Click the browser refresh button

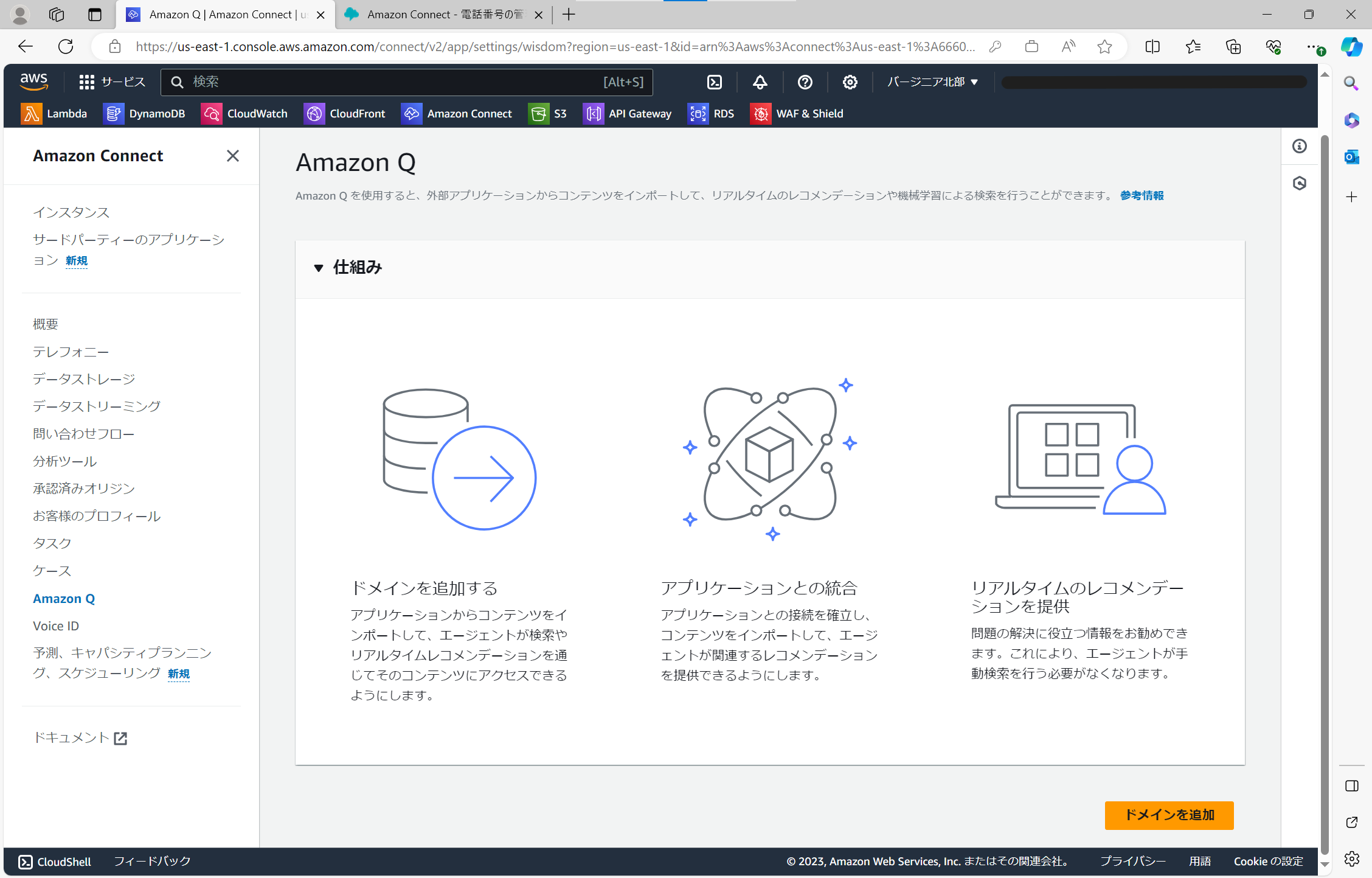click(66, 47)
